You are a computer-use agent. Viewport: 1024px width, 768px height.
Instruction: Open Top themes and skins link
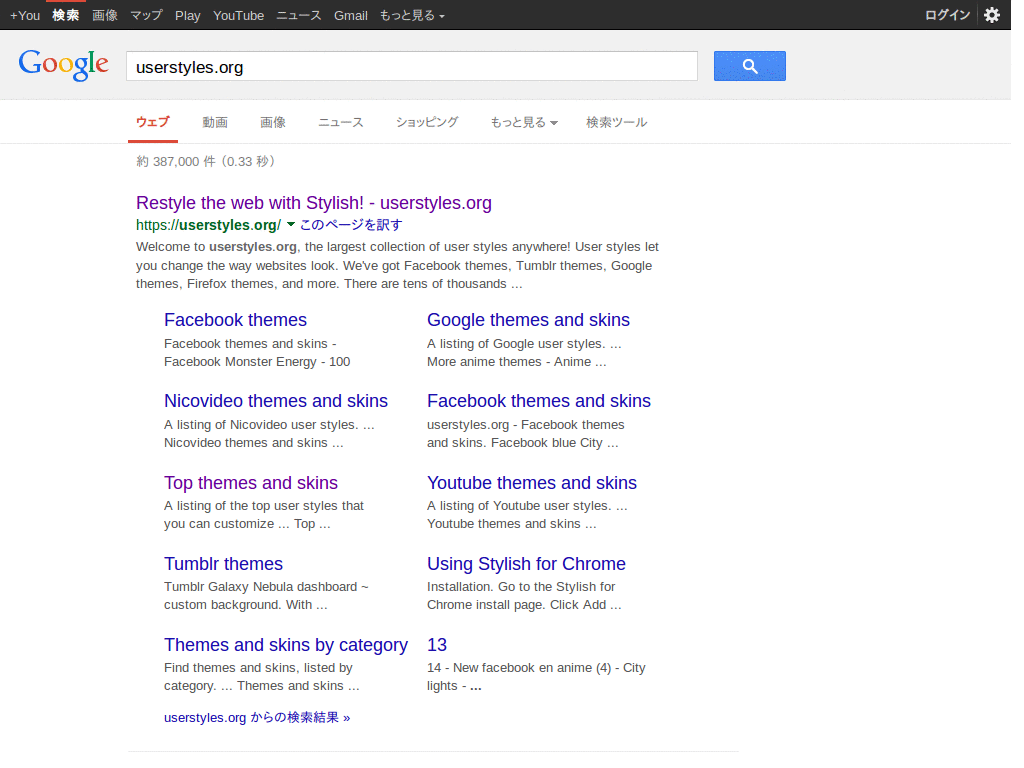point(251,483)
